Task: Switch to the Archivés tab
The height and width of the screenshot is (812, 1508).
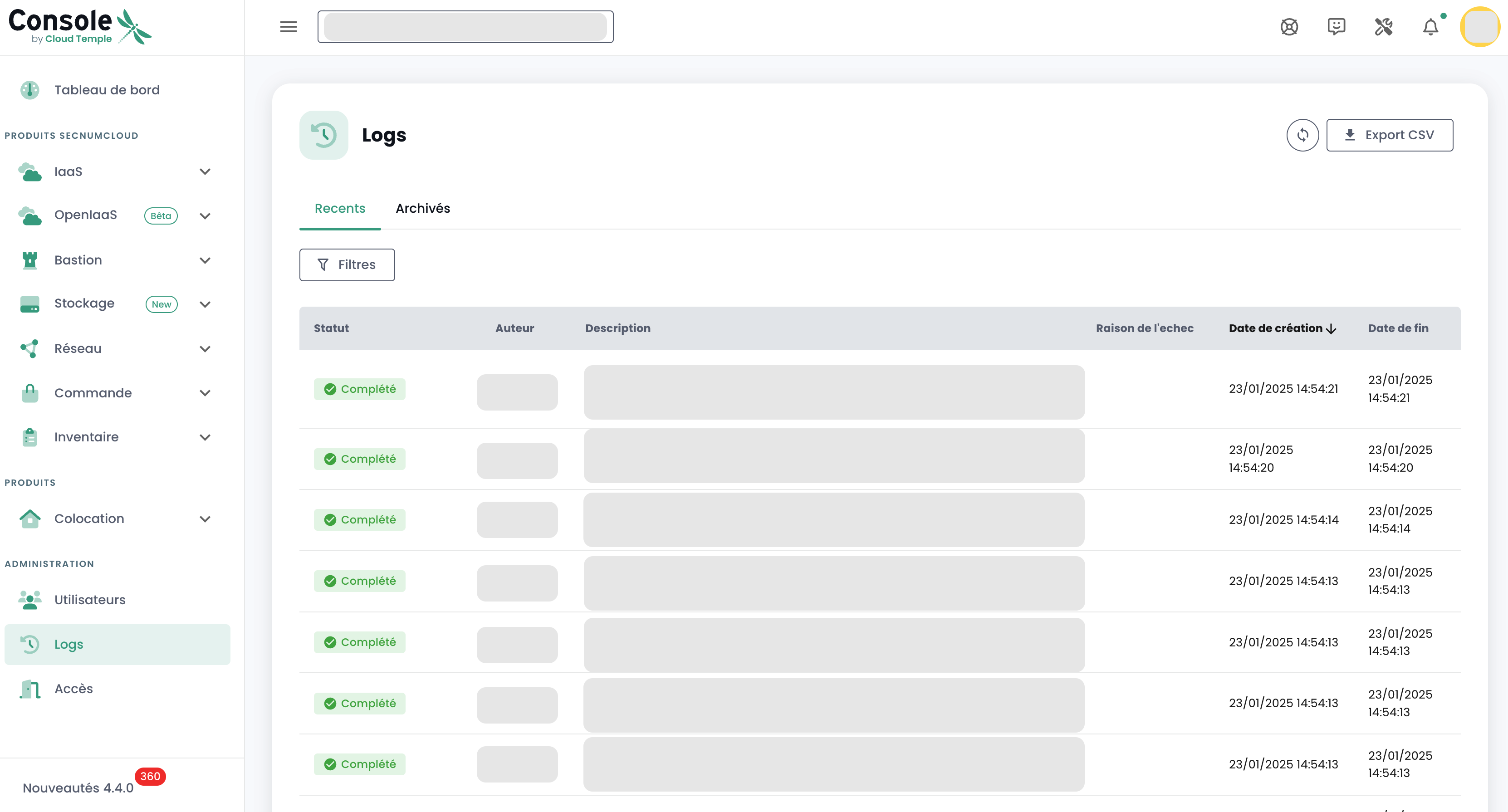Action: [423, 208]
